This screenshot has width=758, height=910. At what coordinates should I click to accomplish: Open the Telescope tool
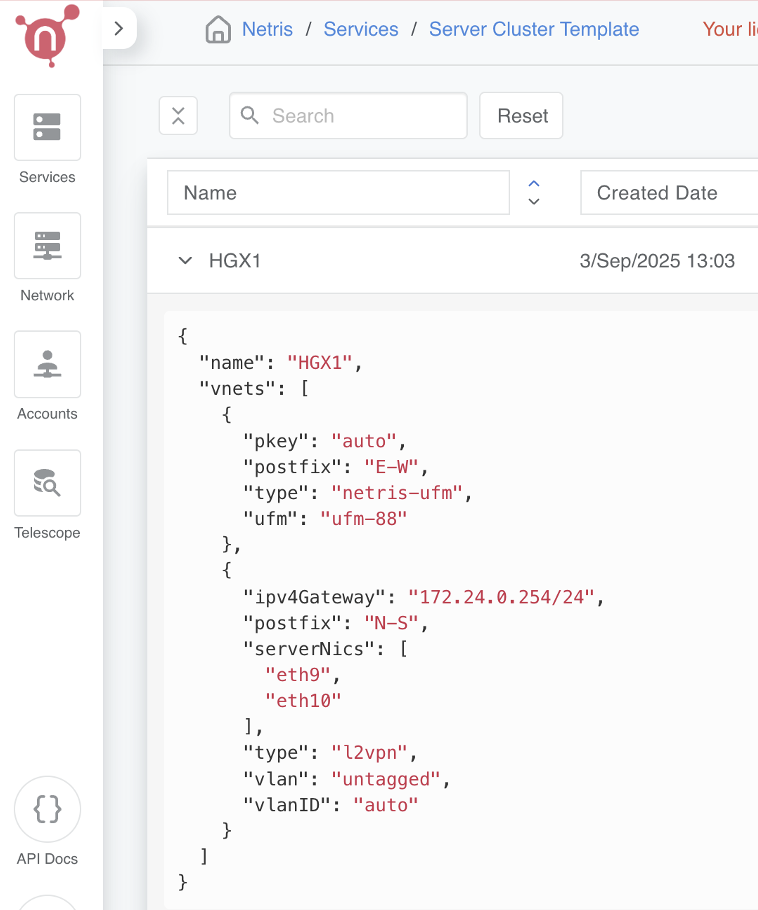click(x=47, y=483)
